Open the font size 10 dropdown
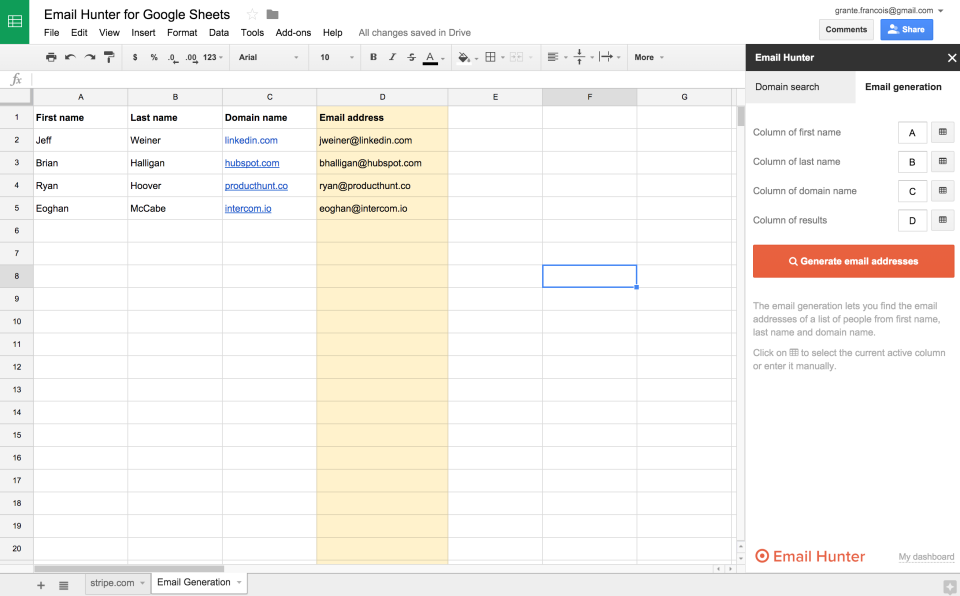This screenshot has height=596, width=960. tap(336, 57)
